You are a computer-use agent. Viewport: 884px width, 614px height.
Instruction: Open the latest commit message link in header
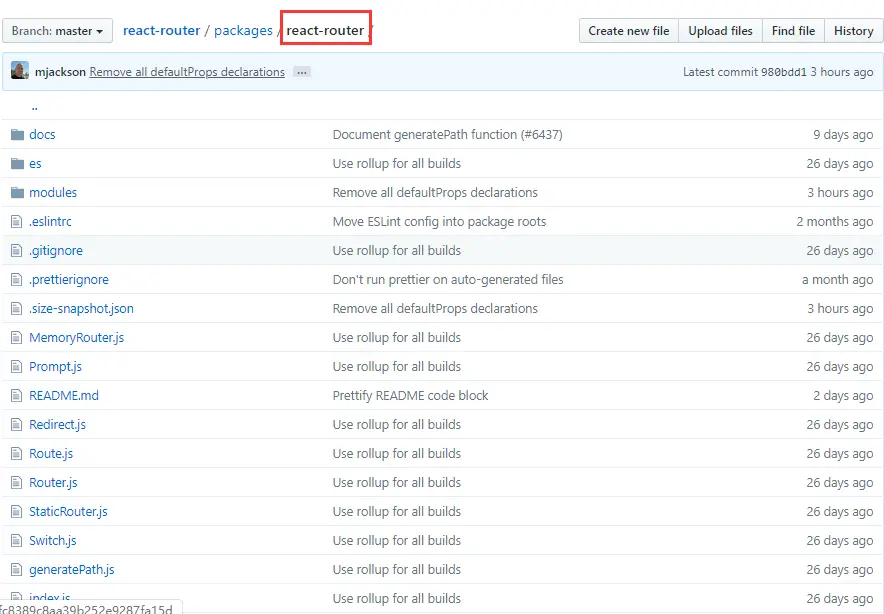[x=187, y=72]
